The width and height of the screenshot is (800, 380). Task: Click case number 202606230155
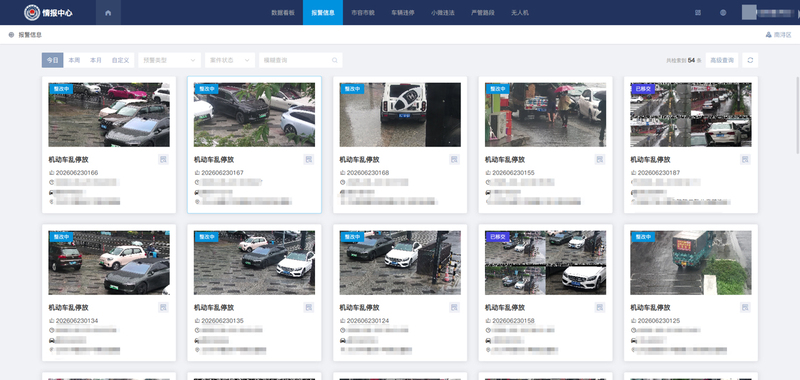(513, 173)
